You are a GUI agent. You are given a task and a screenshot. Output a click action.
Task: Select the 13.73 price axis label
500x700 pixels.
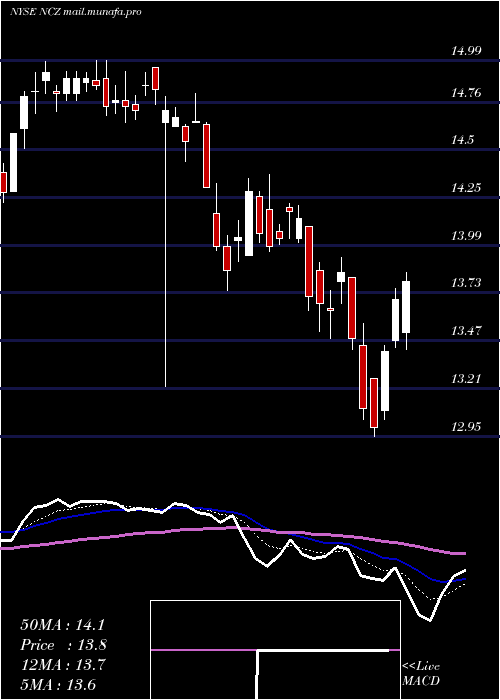(x=466, y=283)
